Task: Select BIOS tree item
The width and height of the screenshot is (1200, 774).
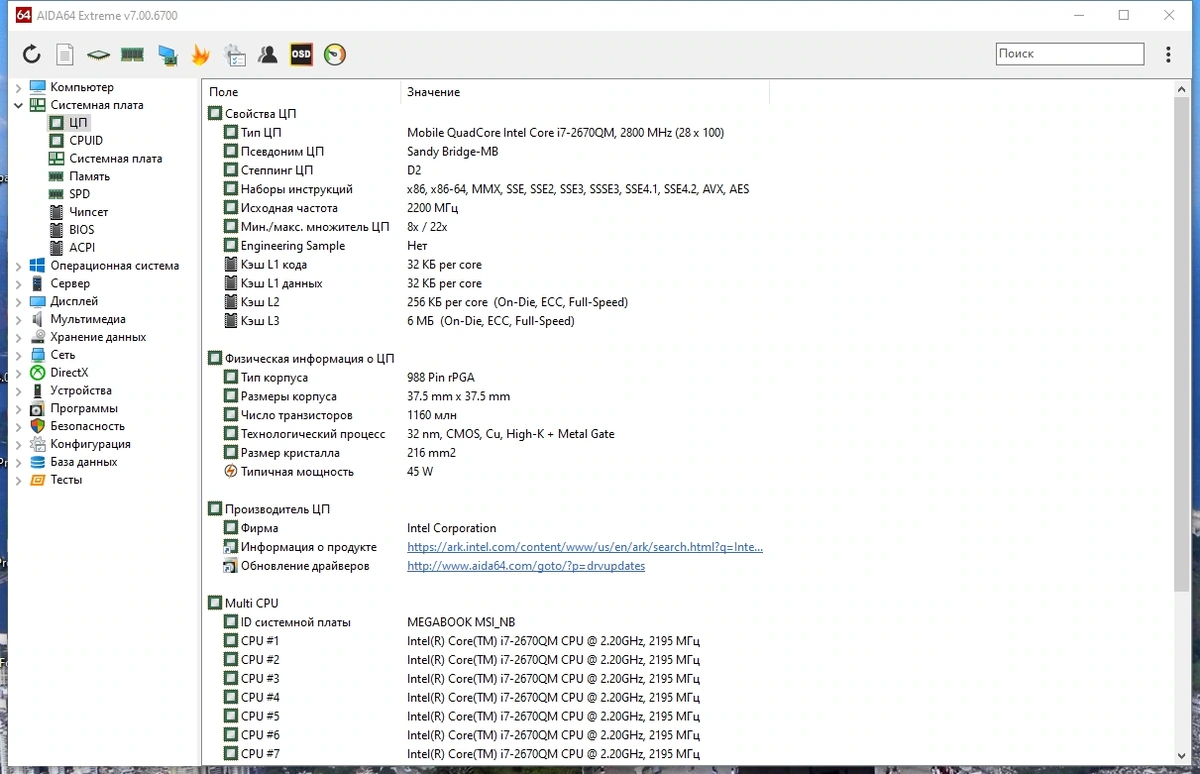Action: point(82,230)
